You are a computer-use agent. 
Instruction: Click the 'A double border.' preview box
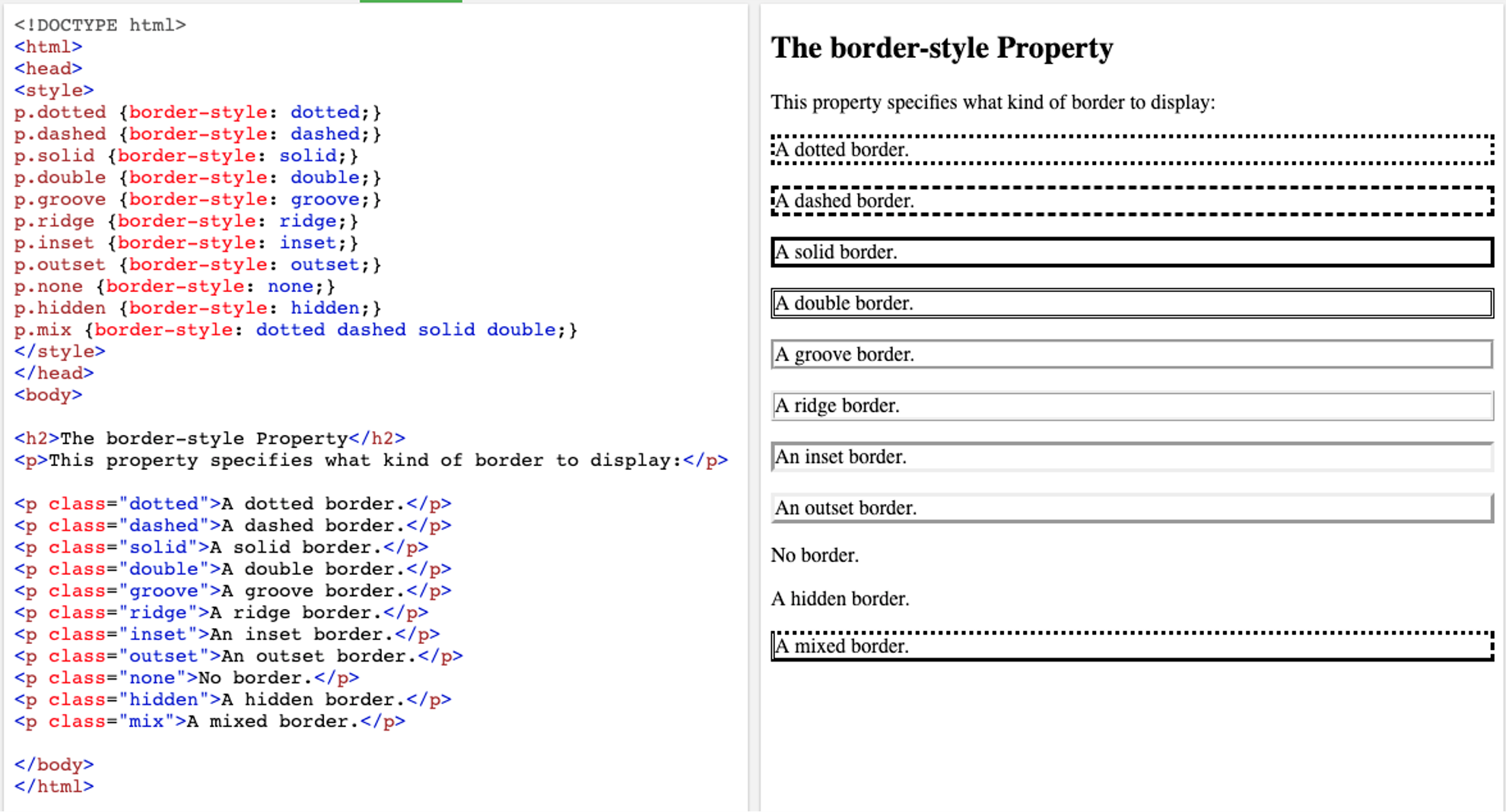pyautogui.click(x=1133, y=303)
